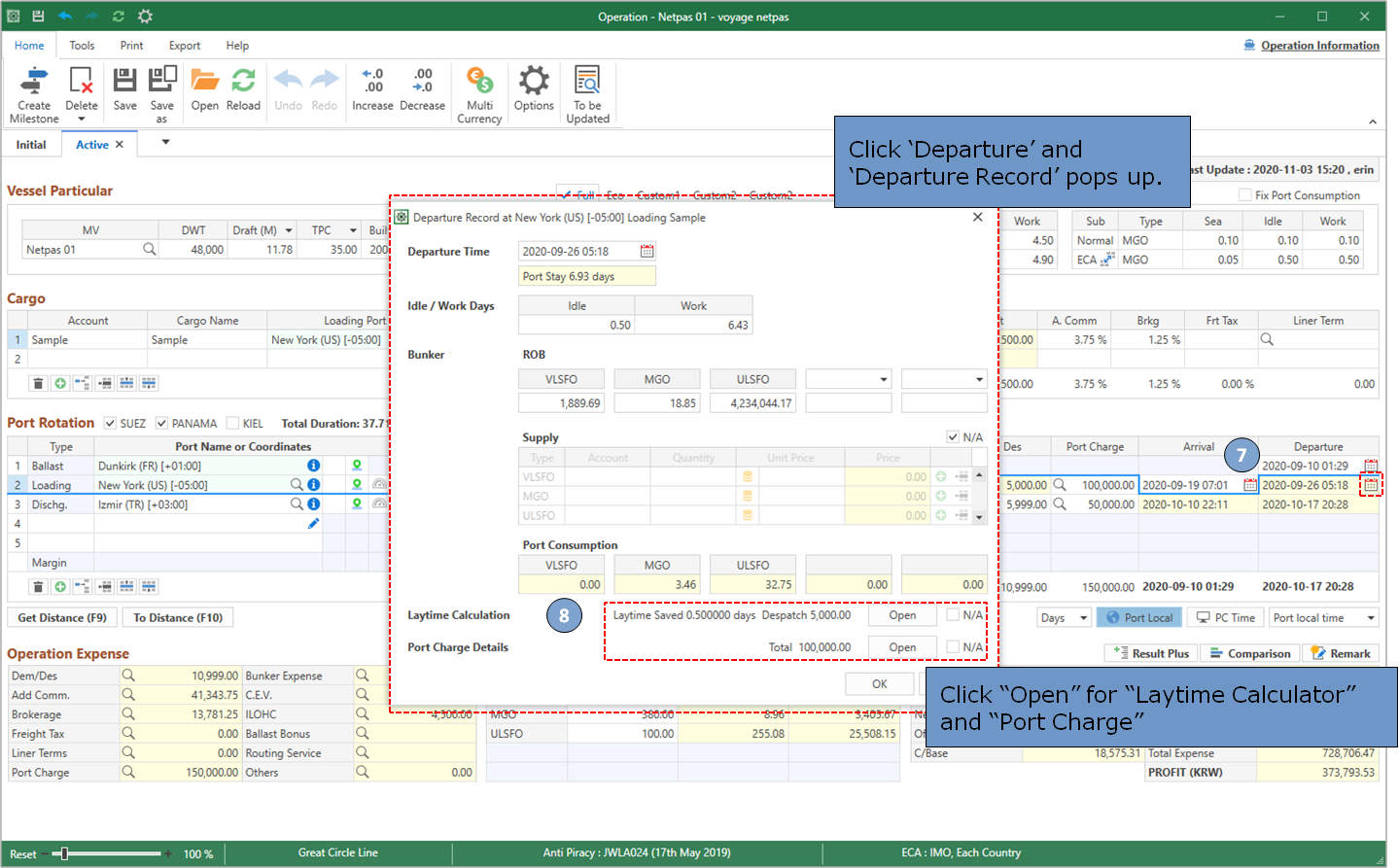Expand the Days unit dropdown
The height and width of the screenshot is (868, 1399).
[x=1083, y=618]
